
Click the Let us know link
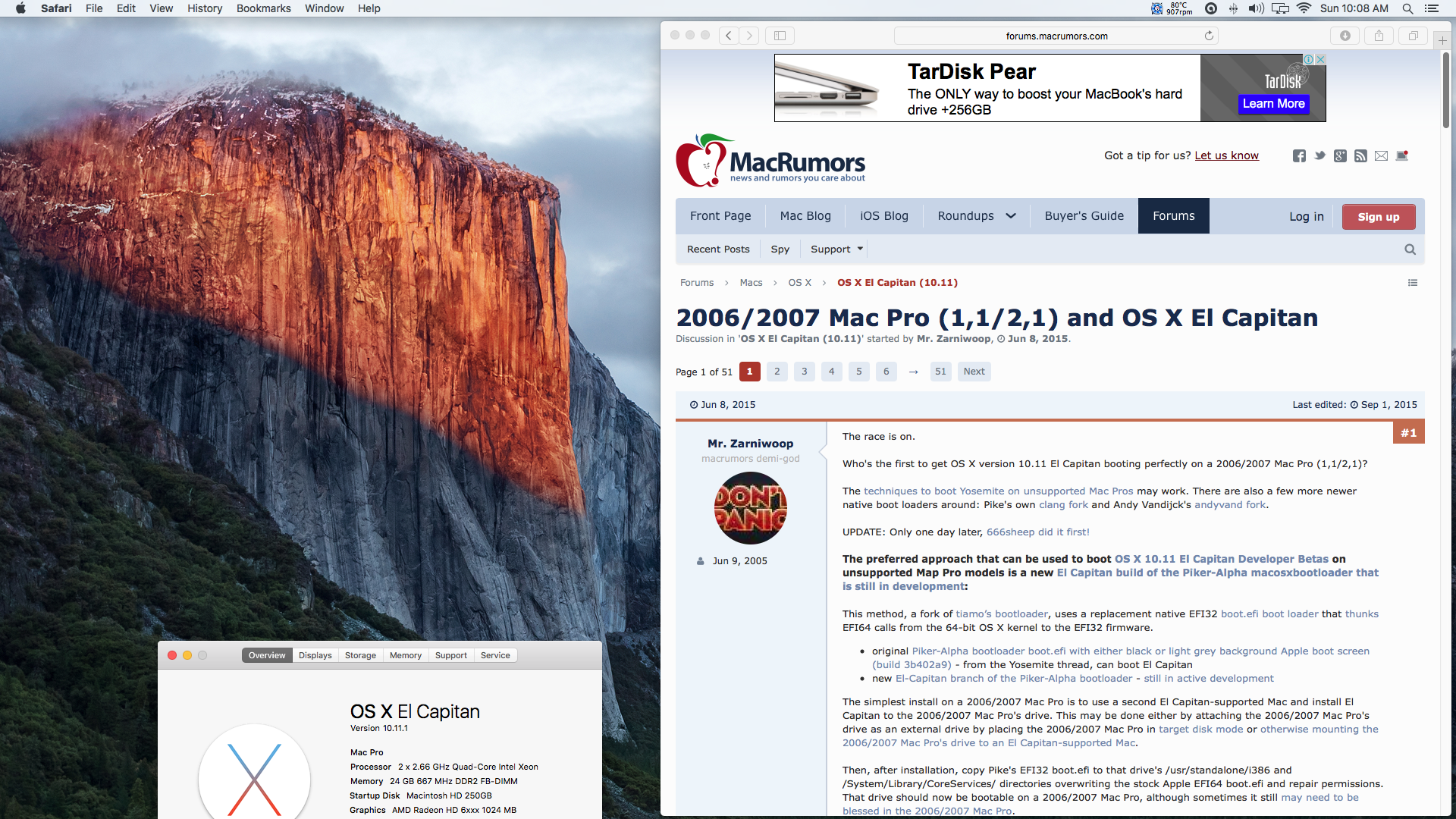pyautogui.click(x=1226, y=155)
